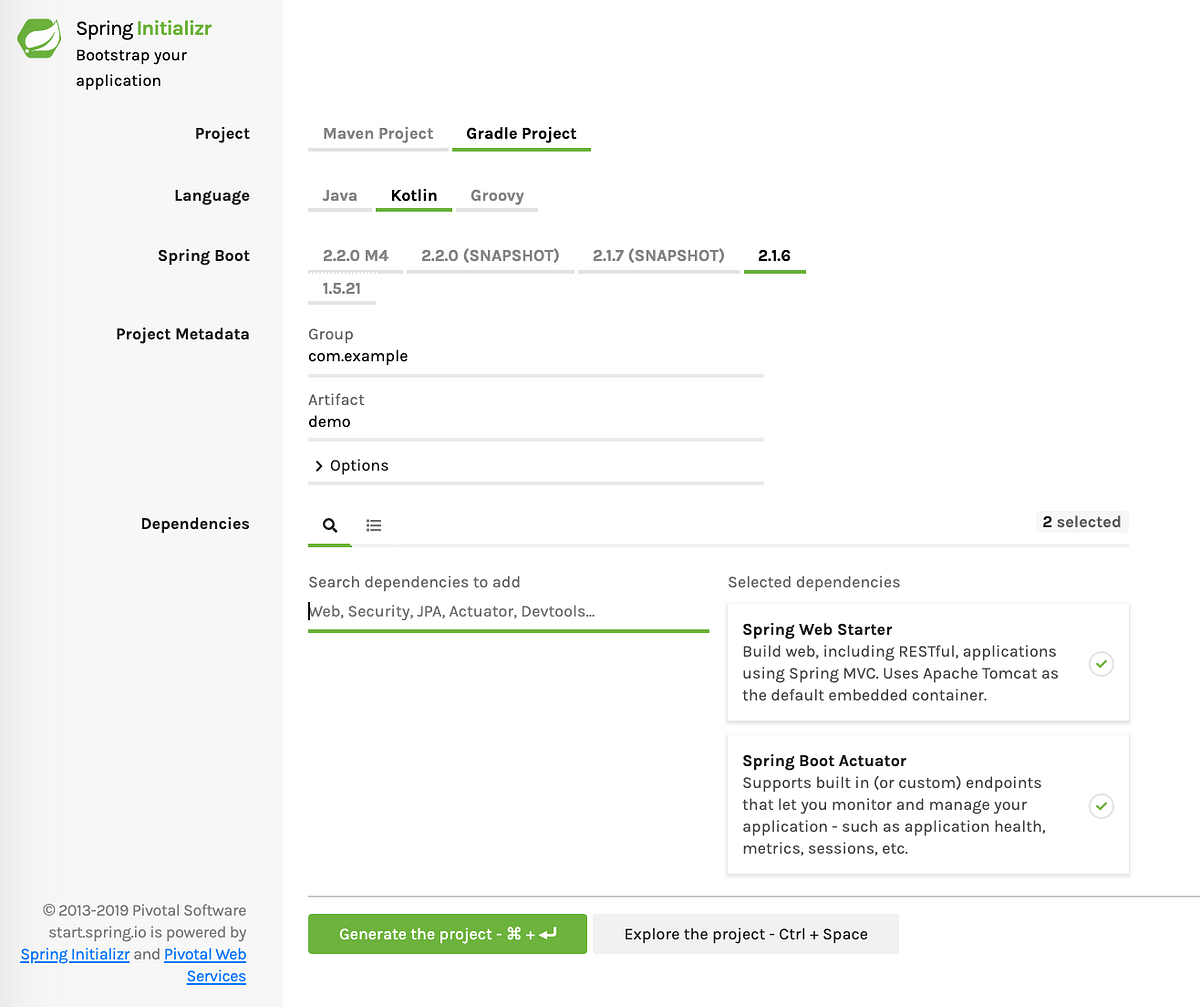Switch to Maven Project tab

click(x=377, y=133)
